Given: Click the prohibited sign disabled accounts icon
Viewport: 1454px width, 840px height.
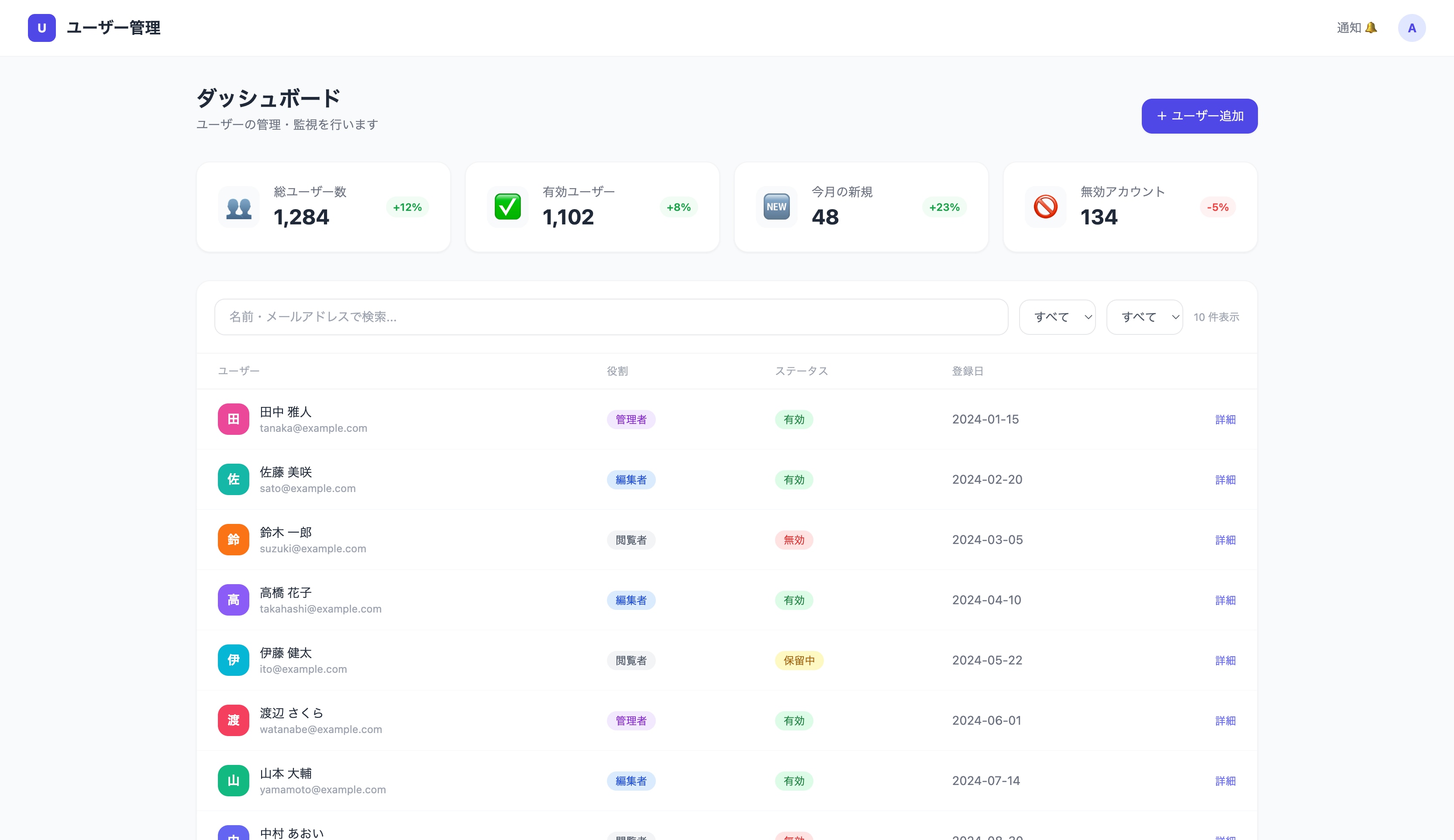Looking at the screenshot, I should pyautogui.click(x=1045, y=207).
